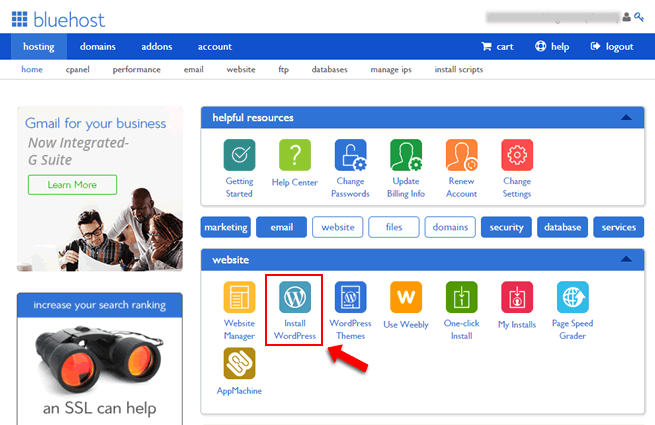
Task: Click the Renew Account icon
Action: pos(462,155)
